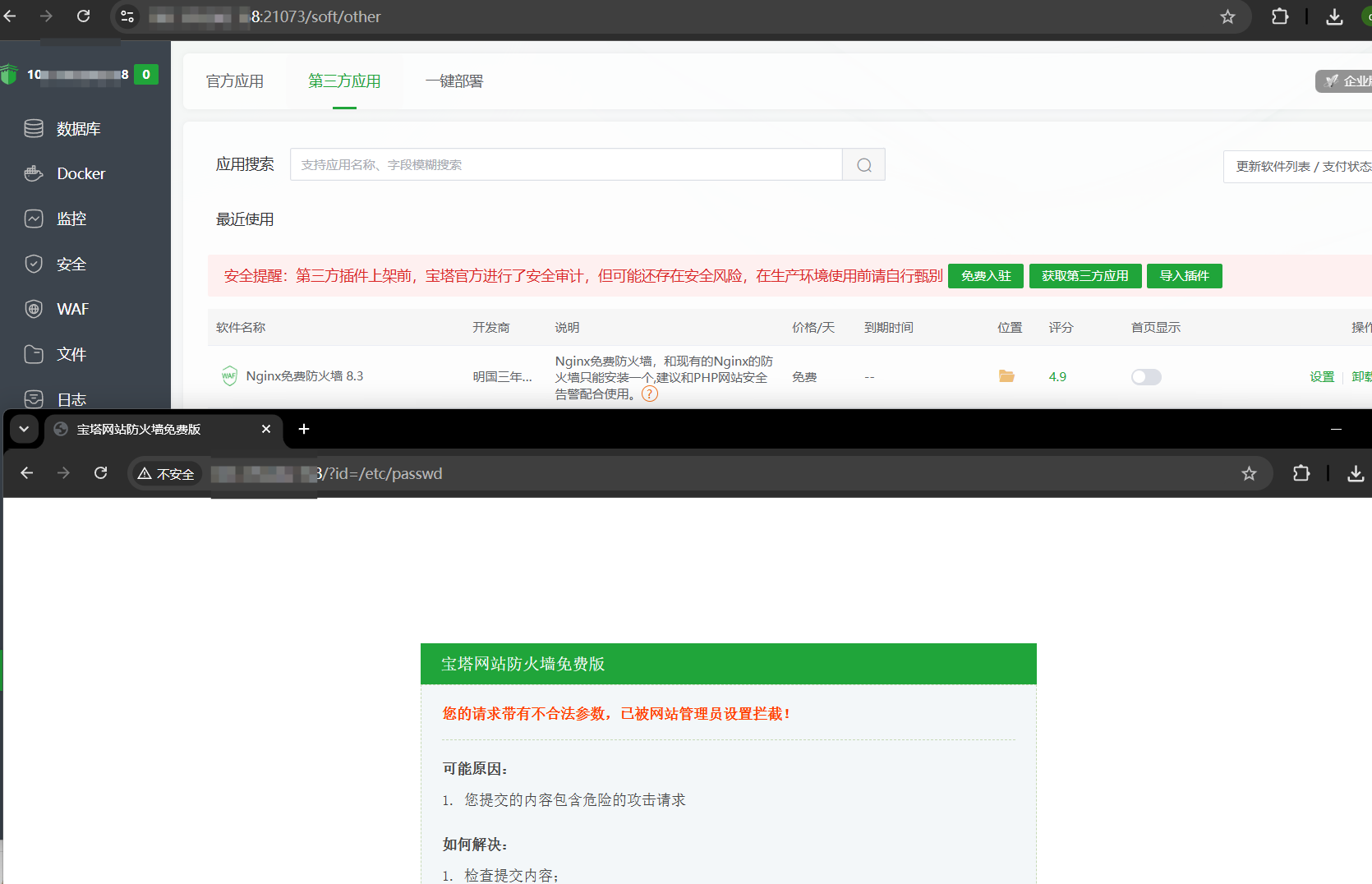Click the 免费入驻 button
Viewport: 1372px width, 884px height.
pyautogui.click(x=986, y=276)
